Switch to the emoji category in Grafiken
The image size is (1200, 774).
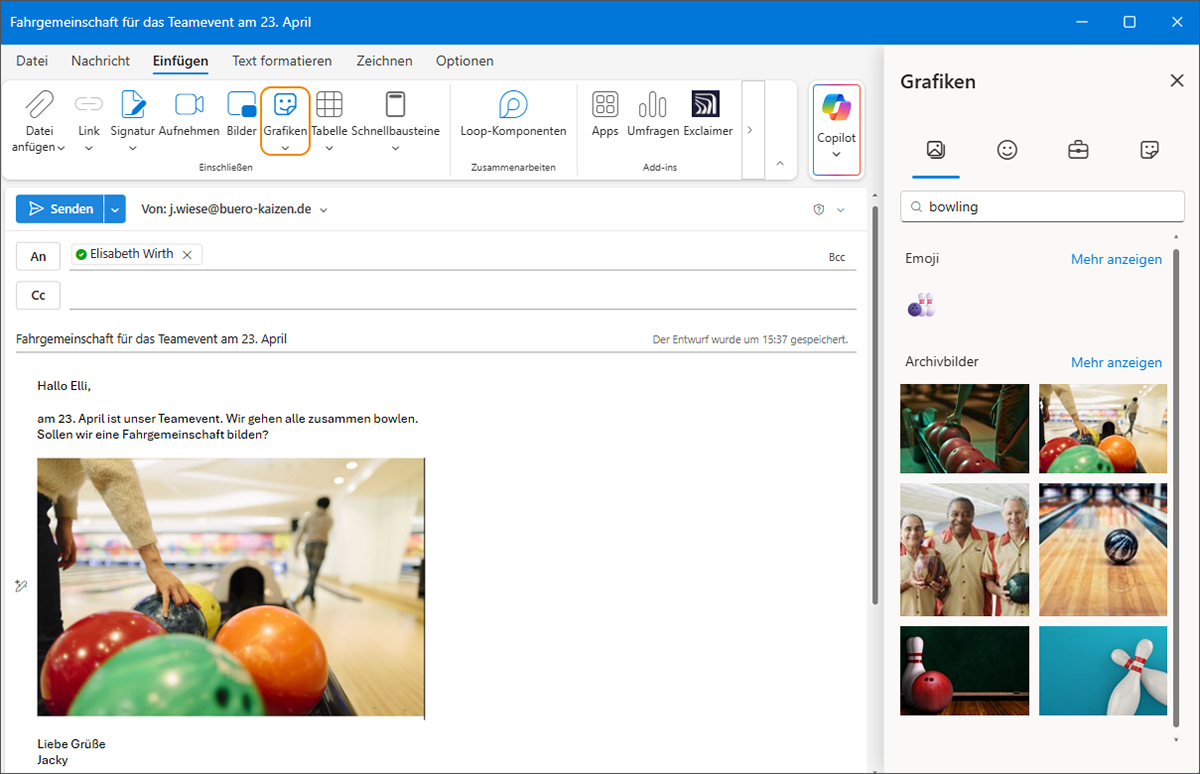(1007, 150)
